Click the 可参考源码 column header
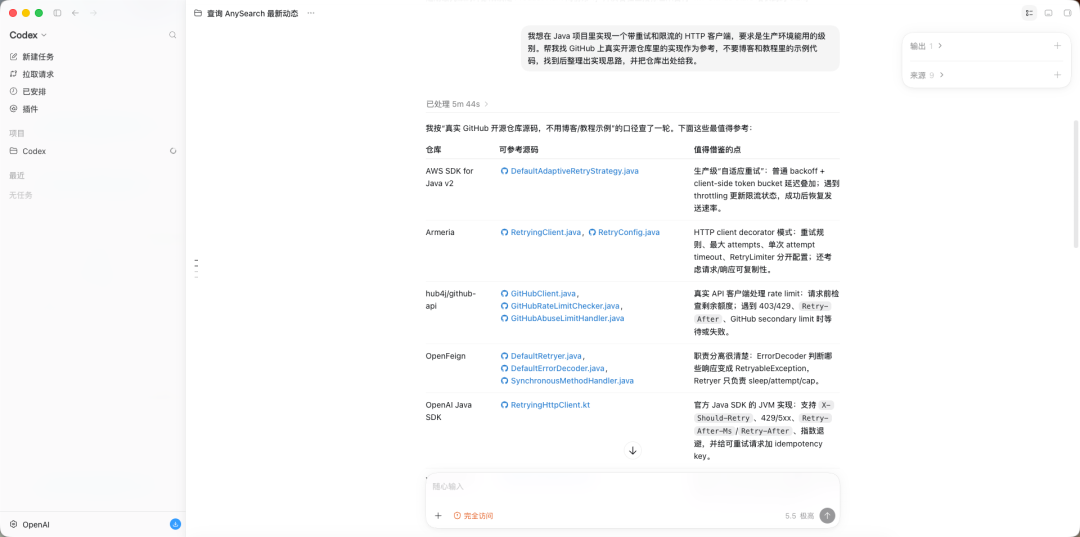Screen dimensions: 1080x537 [519, 149]
